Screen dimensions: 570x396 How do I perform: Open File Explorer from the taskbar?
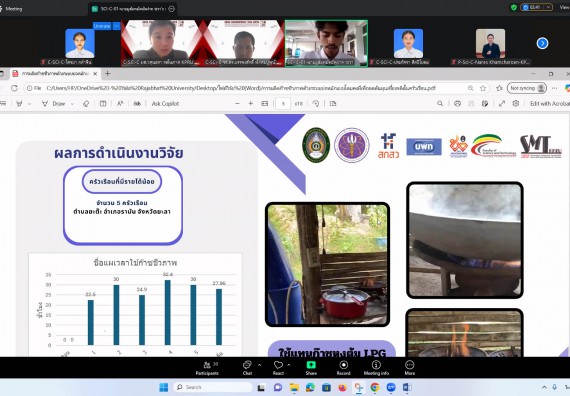point(294,387)
